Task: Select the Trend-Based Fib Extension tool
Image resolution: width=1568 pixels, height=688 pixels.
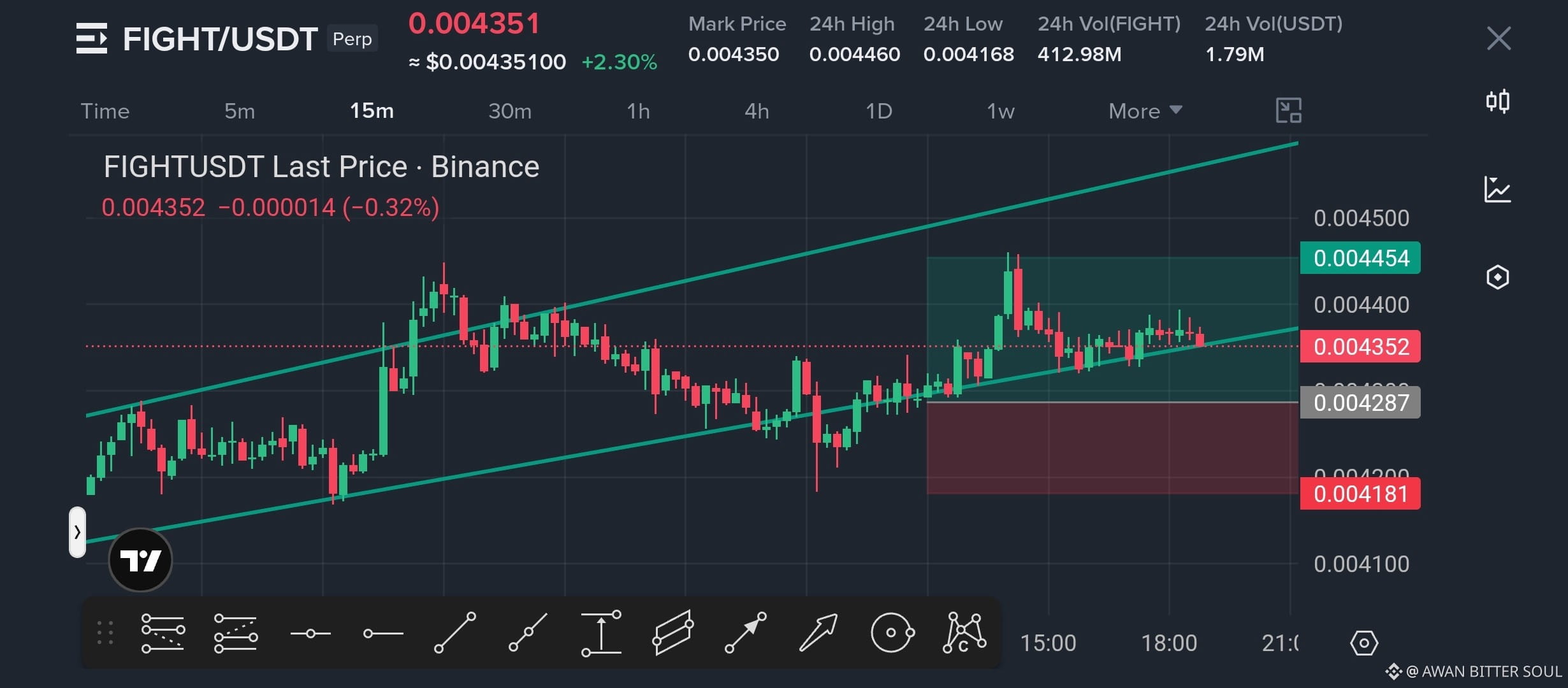Action: tap(236, 633)
